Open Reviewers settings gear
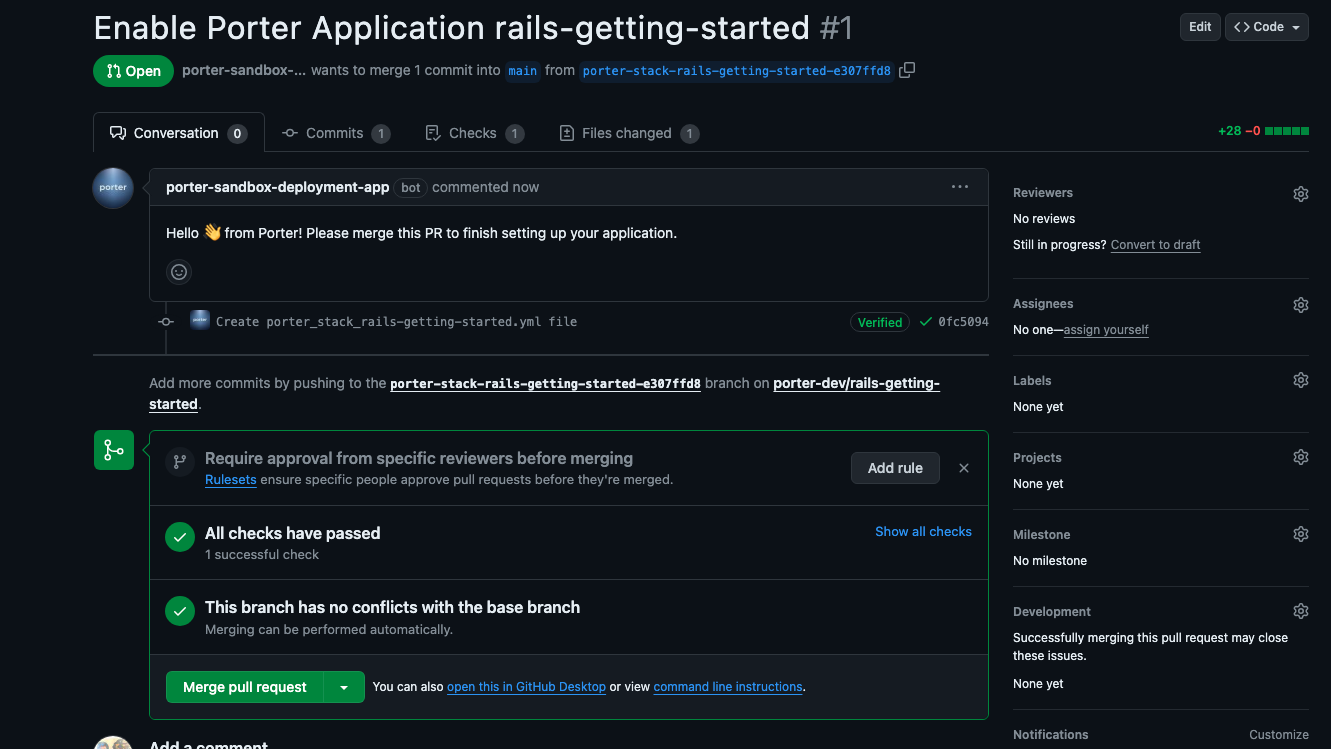The height and width of the screenshot is (749, 1331). pyautogui.click(x=1300, y=194)
